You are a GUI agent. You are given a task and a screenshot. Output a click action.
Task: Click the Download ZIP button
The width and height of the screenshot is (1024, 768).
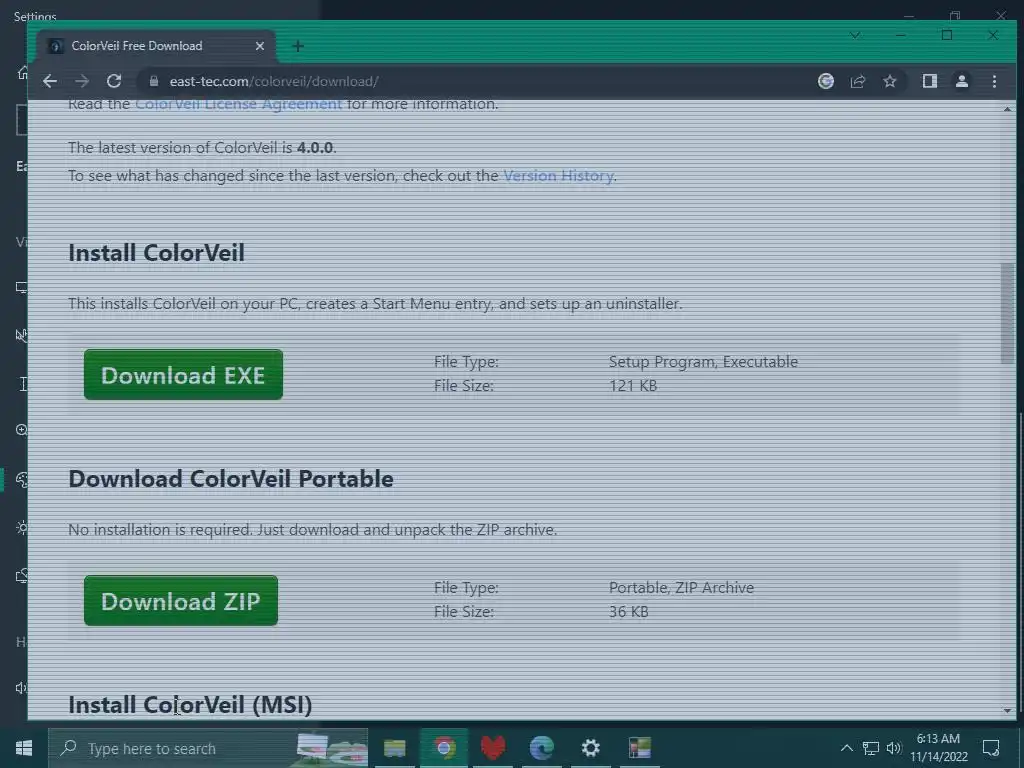[181, 601]
